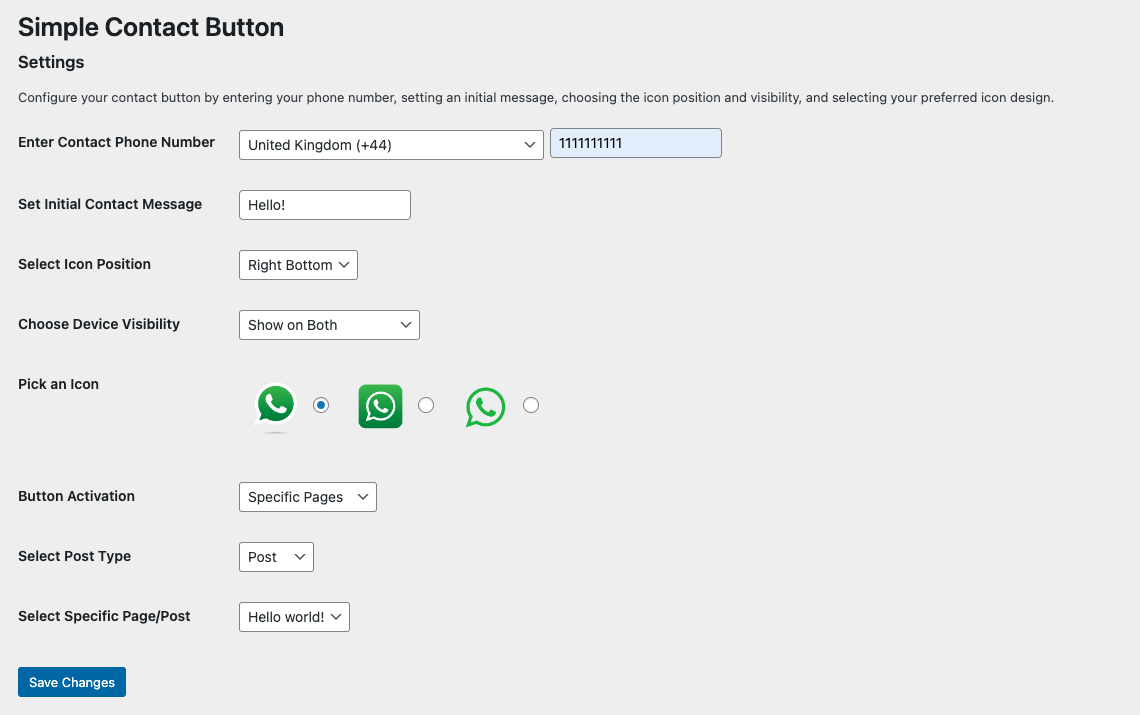Click the Choose Device Visibility label
Screen dimensions: 1140x715
click(99, 324)
